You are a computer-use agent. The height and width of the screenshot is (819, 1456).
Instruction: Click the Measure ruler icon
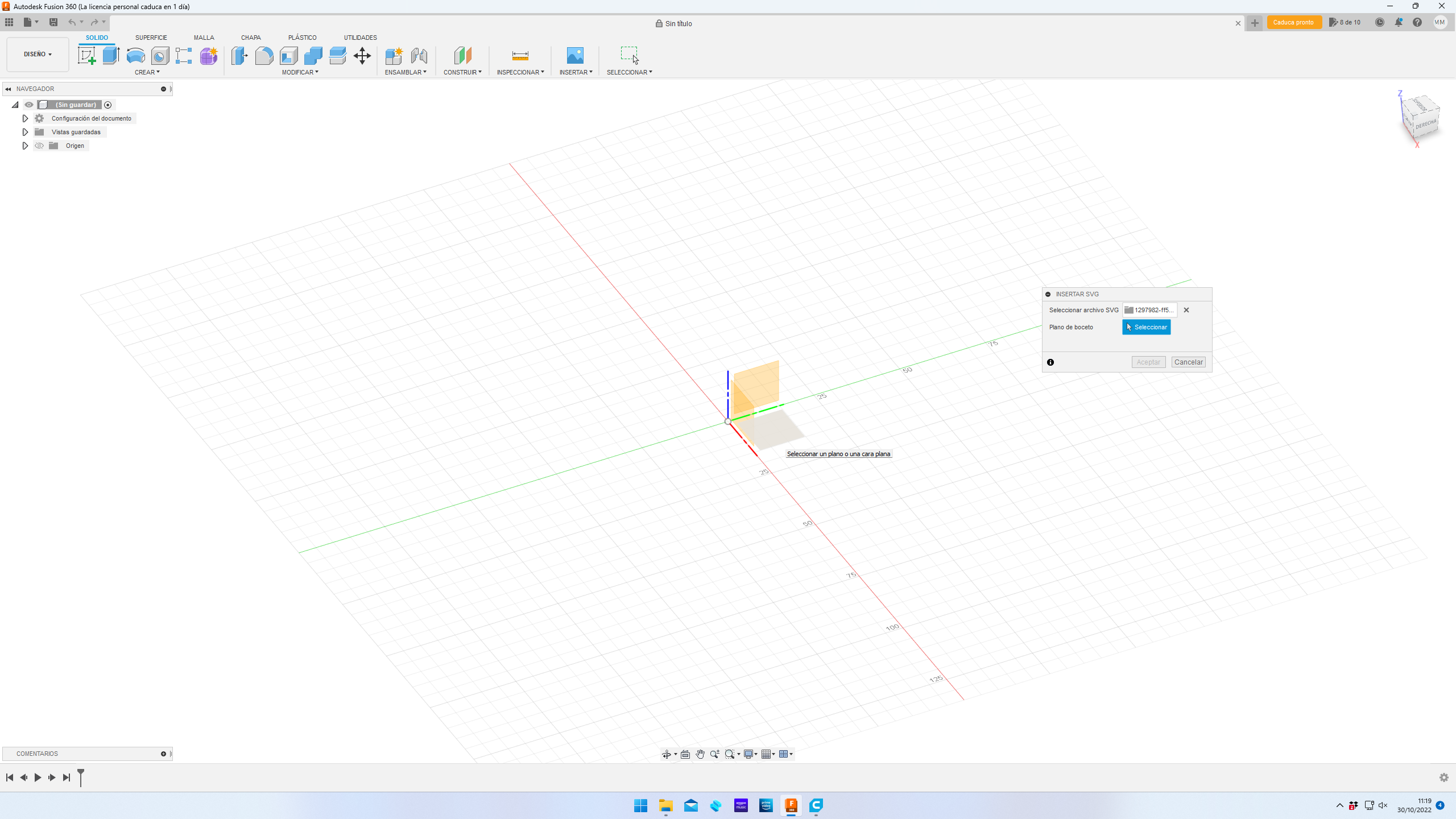click(x=520, y=56)
